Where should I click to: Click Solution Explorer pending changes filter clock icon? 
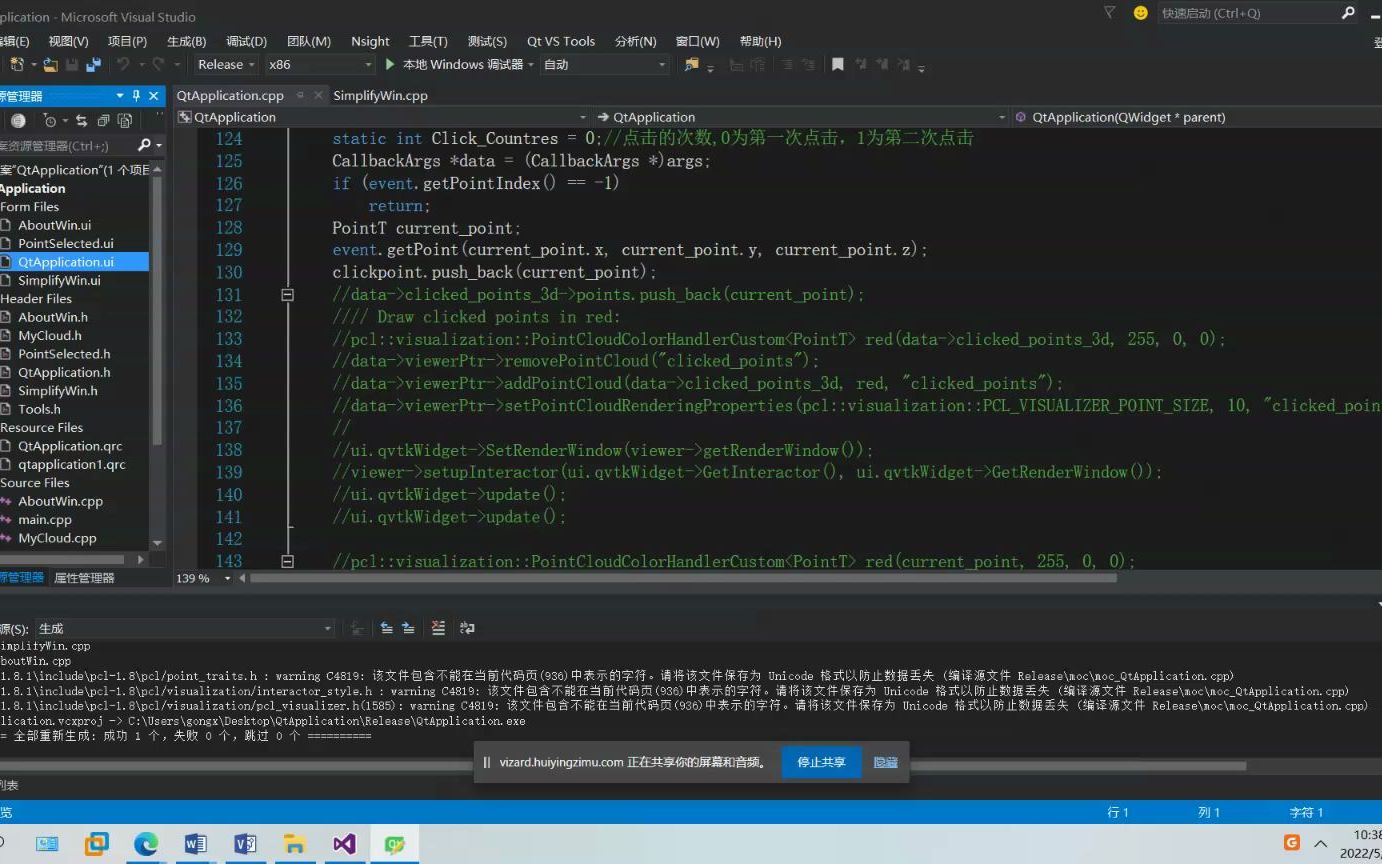coord(49,120)
